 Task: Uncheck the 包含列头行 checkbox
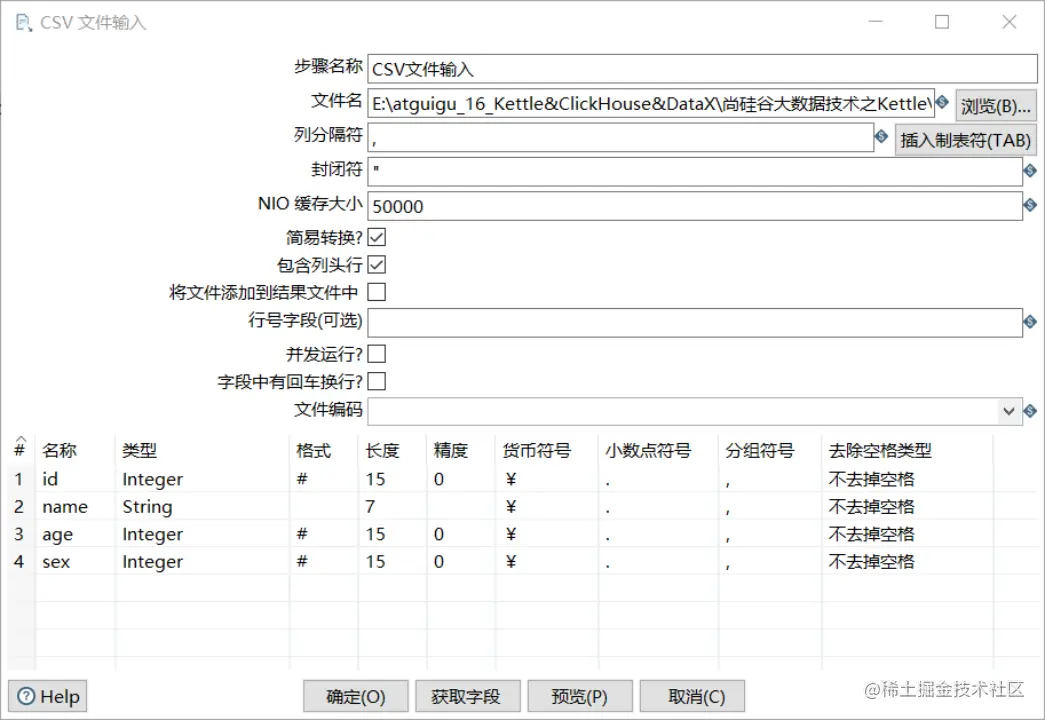coord(377,265)
